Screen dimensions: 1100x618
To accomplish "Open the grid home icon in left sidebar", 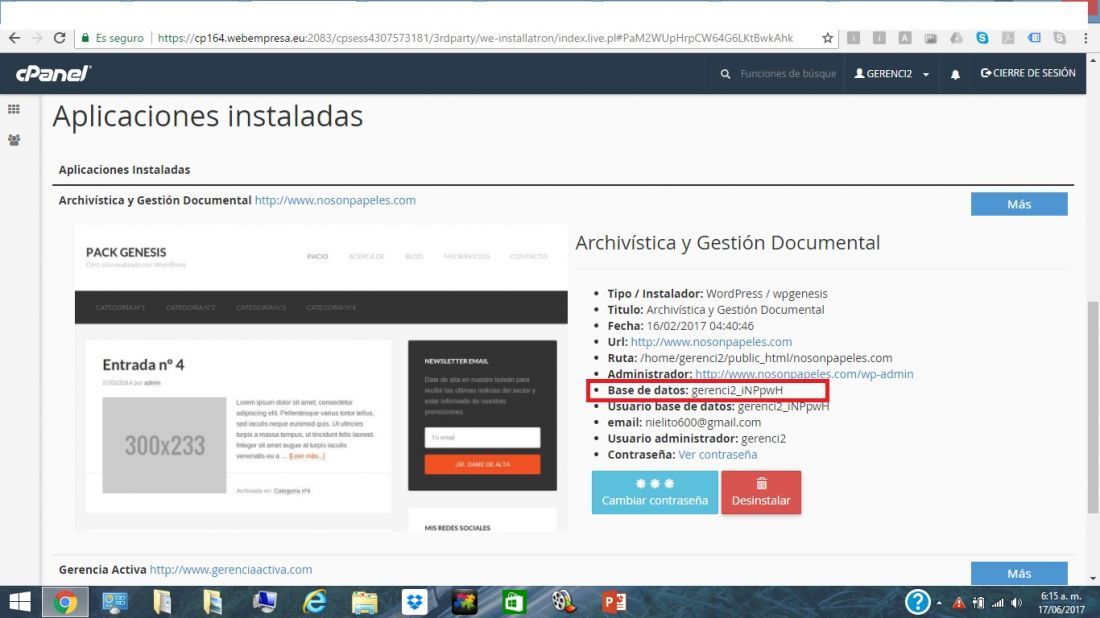I will [14, 109].
